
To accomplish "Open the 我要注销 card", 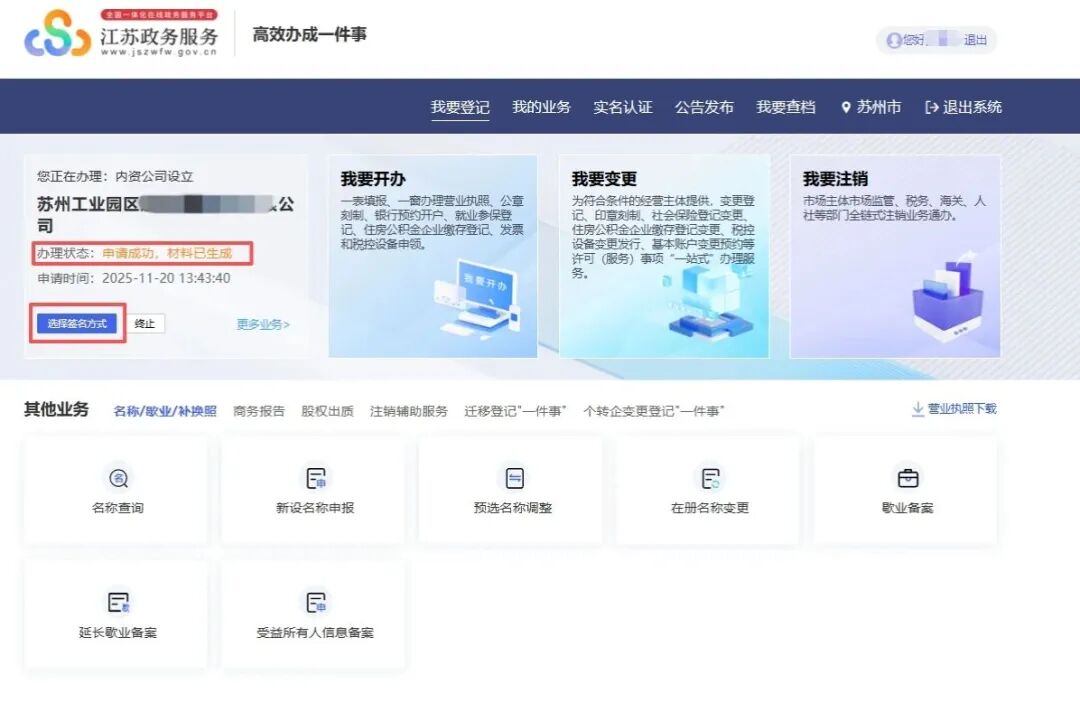I will click(895, 256).
